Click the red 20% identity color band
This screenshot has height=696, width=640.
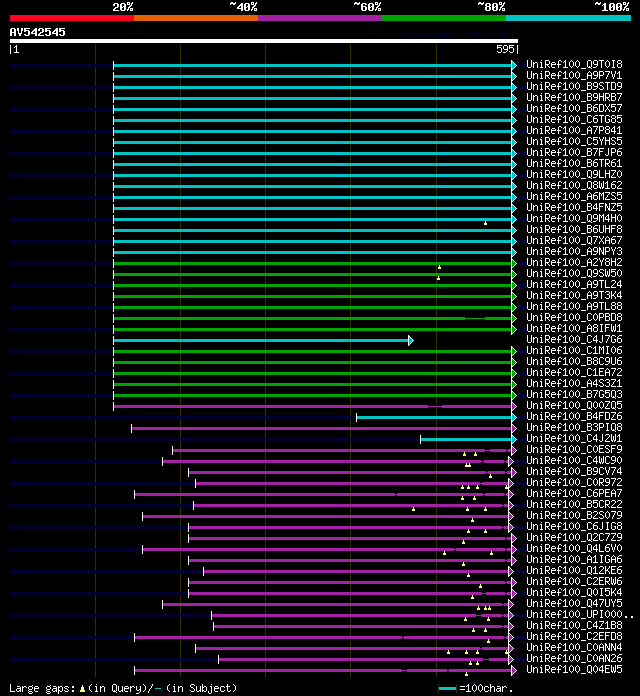72,18
